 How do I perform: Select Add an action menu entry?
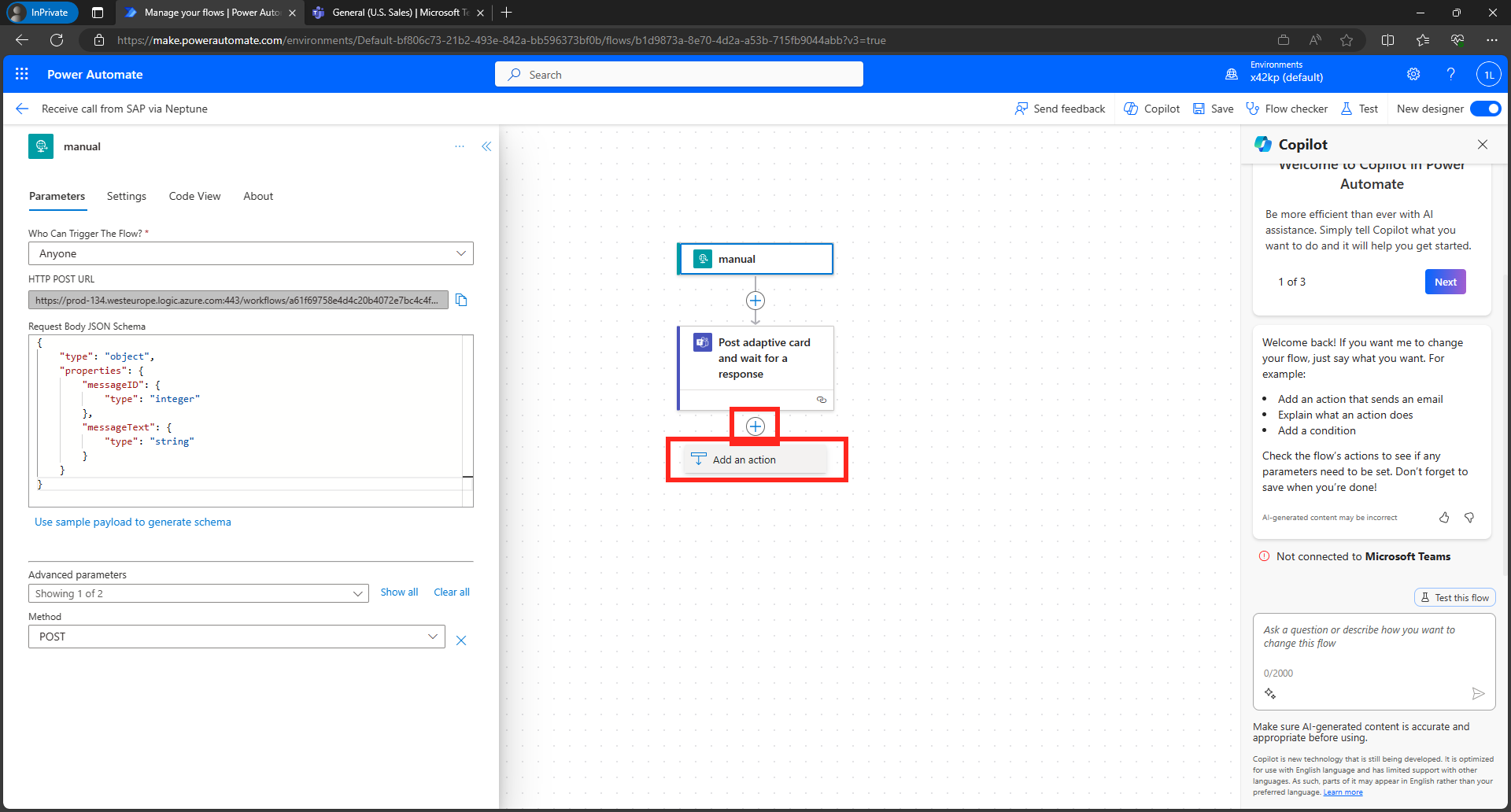click(755, 460)
